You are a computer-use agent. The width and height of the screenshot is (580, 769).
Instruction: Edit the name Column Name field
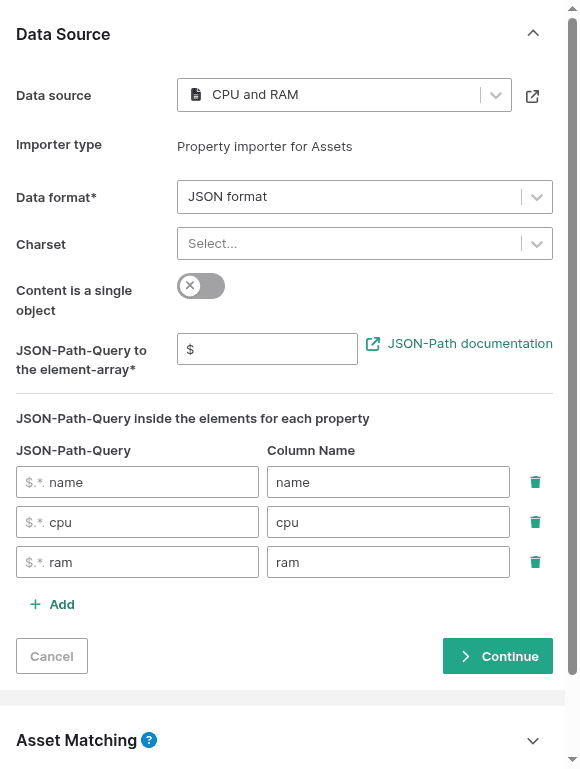[x=388, y=482]
